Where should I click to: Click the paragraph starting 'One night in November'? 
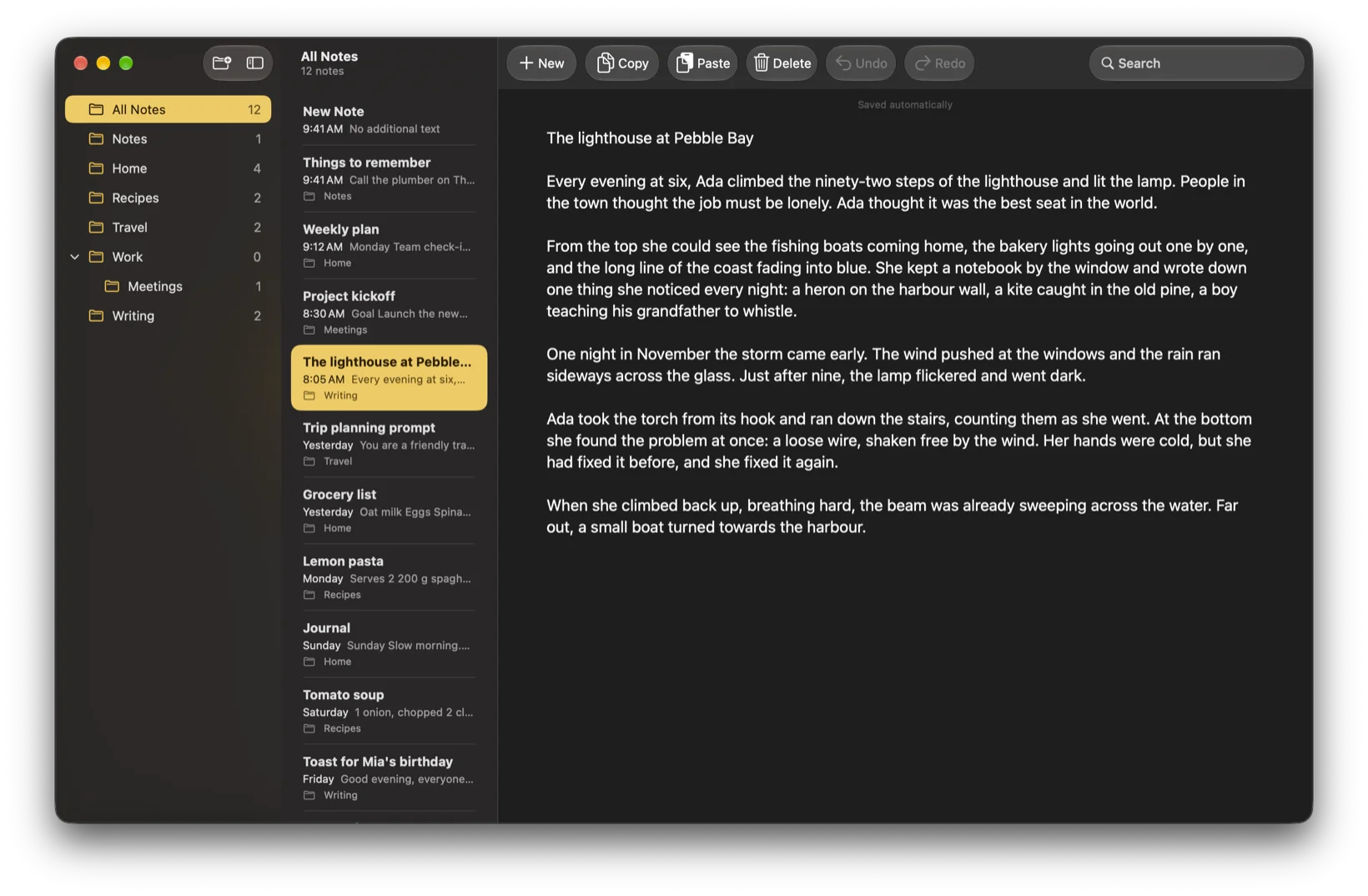pos(883,365)
